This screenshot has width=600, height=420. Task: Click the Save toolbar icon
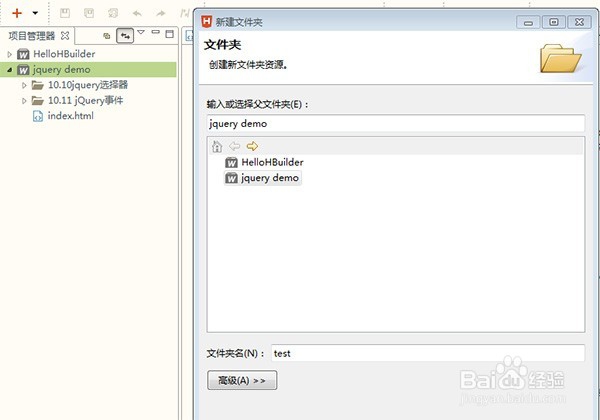coord(65,13)
